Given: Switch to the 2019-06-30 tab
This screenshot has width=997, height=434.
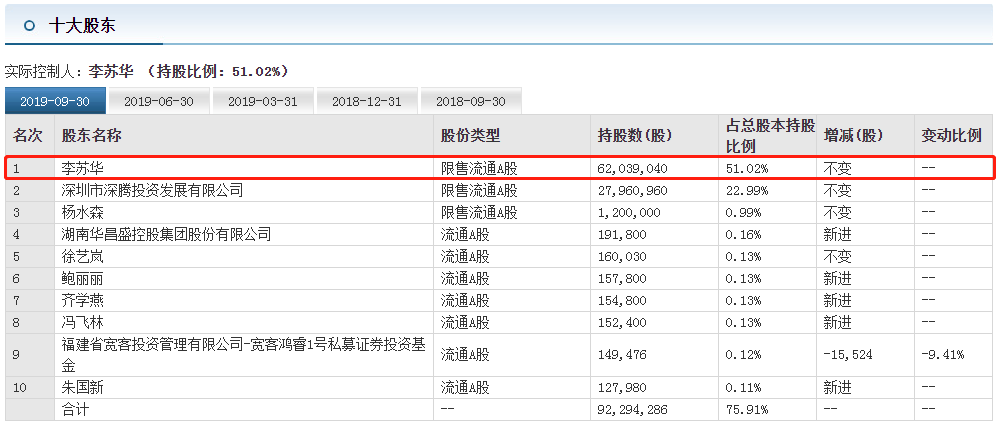Looking at the screenshot, I should 158,101.
